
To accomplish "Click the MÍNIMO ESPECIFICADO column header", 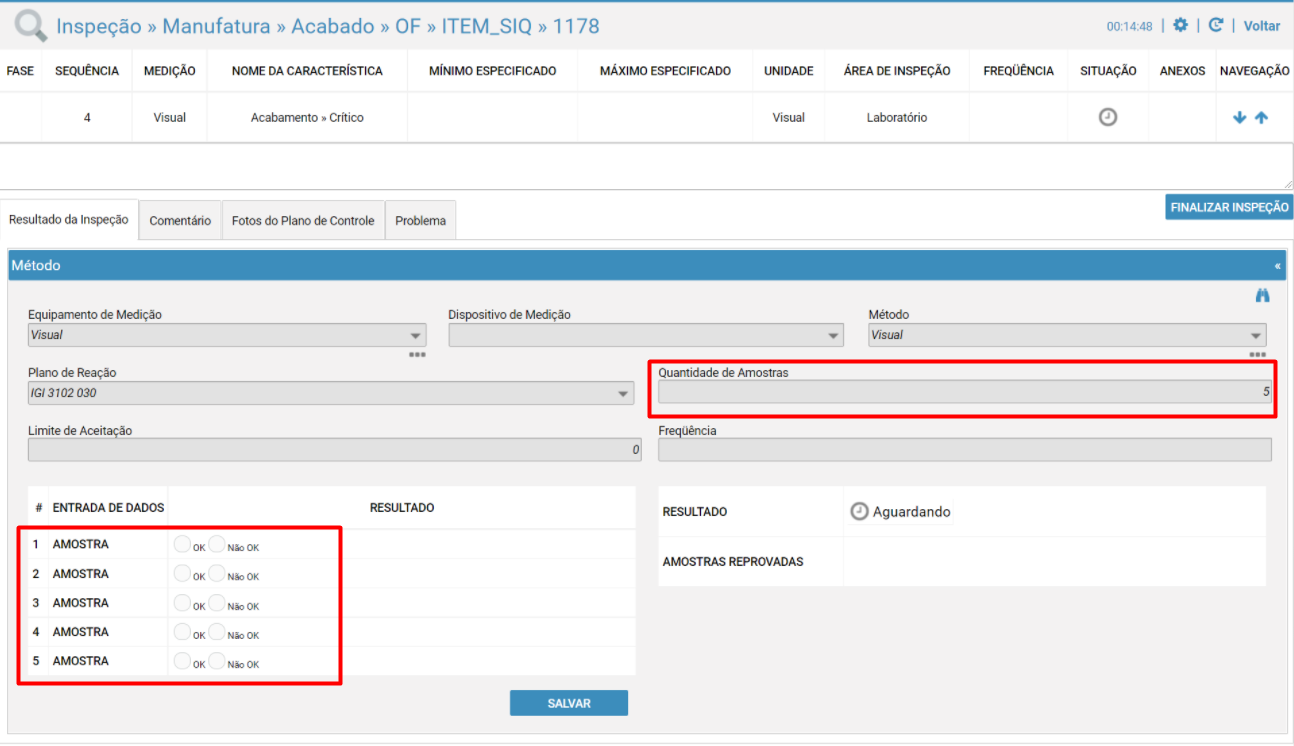I will (492, 71).
